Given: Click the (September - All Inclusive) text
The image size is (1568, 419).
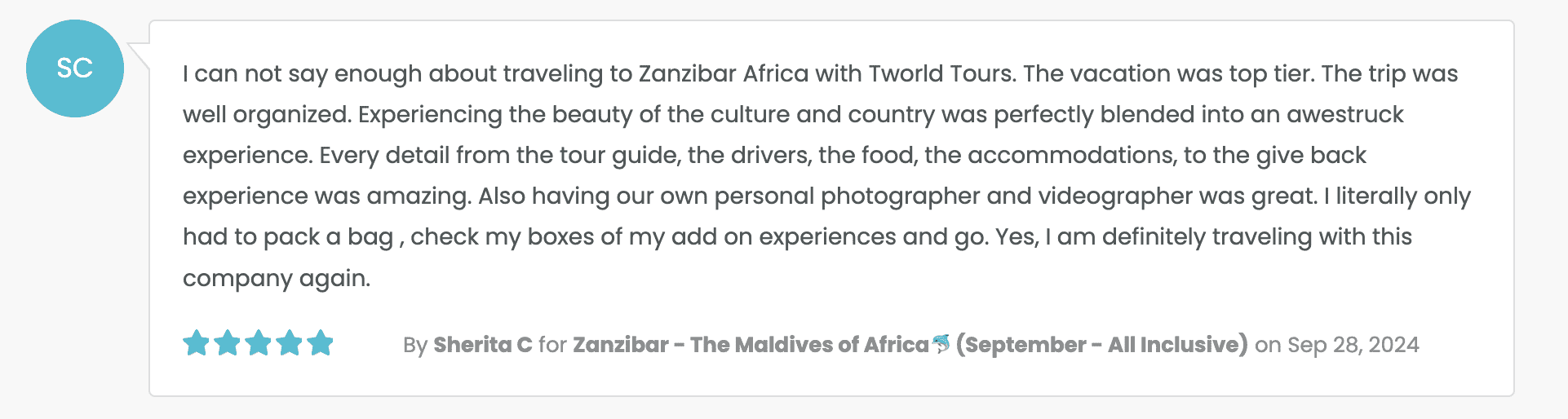Looking at the screenshot, I should tap(1101, 345).
